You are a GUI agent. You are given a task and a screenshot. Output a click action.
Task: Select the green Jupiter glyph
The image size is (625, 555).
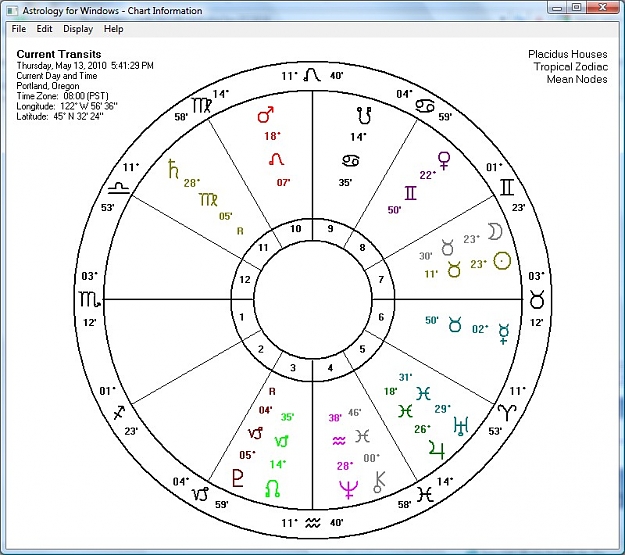click(437, 450)
